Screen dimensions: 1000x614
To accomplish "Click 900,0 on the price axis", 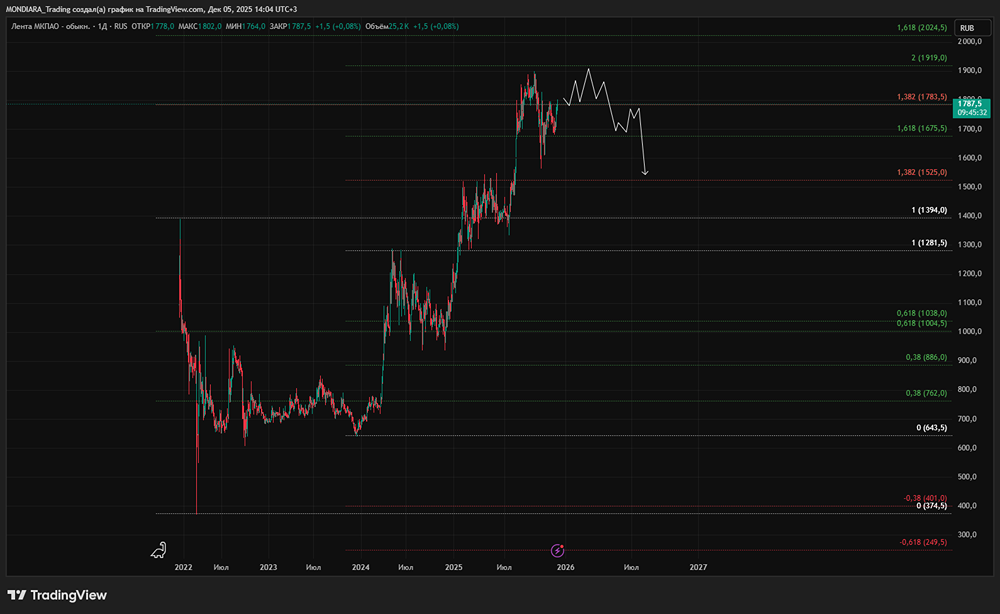I will pos(967,360).
